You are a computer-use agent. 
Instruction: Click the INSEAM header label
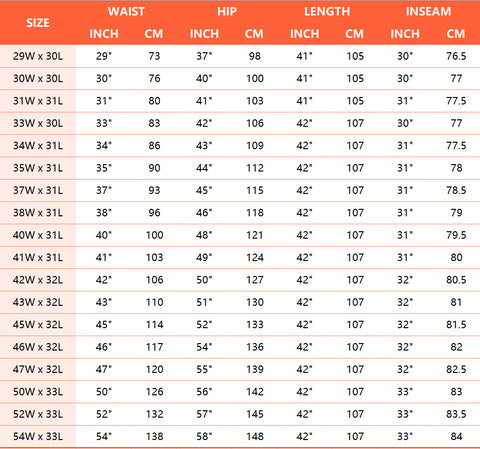pos(428,12)
